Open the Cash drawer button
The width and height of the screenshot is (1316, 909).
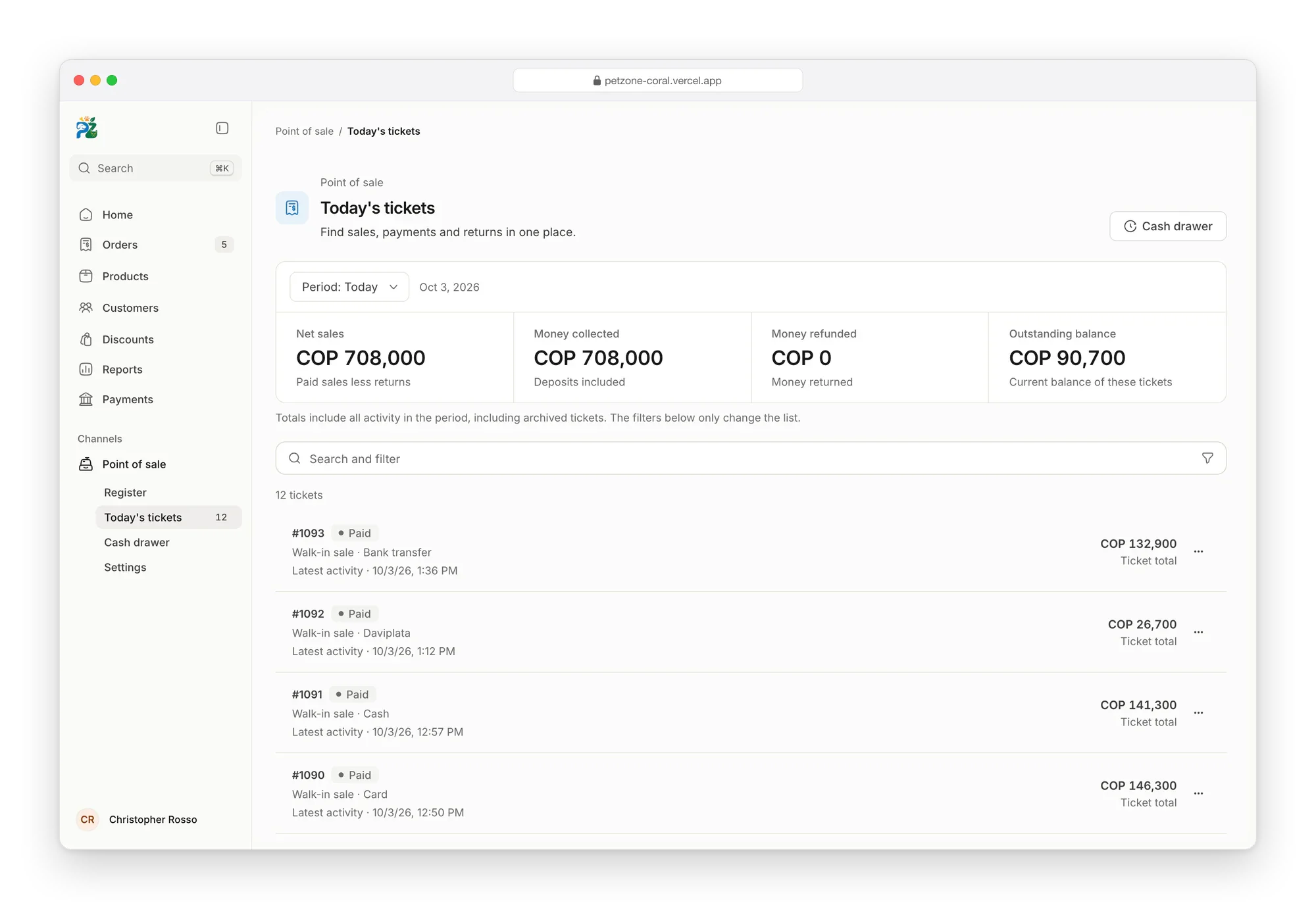pos(1168,226)
